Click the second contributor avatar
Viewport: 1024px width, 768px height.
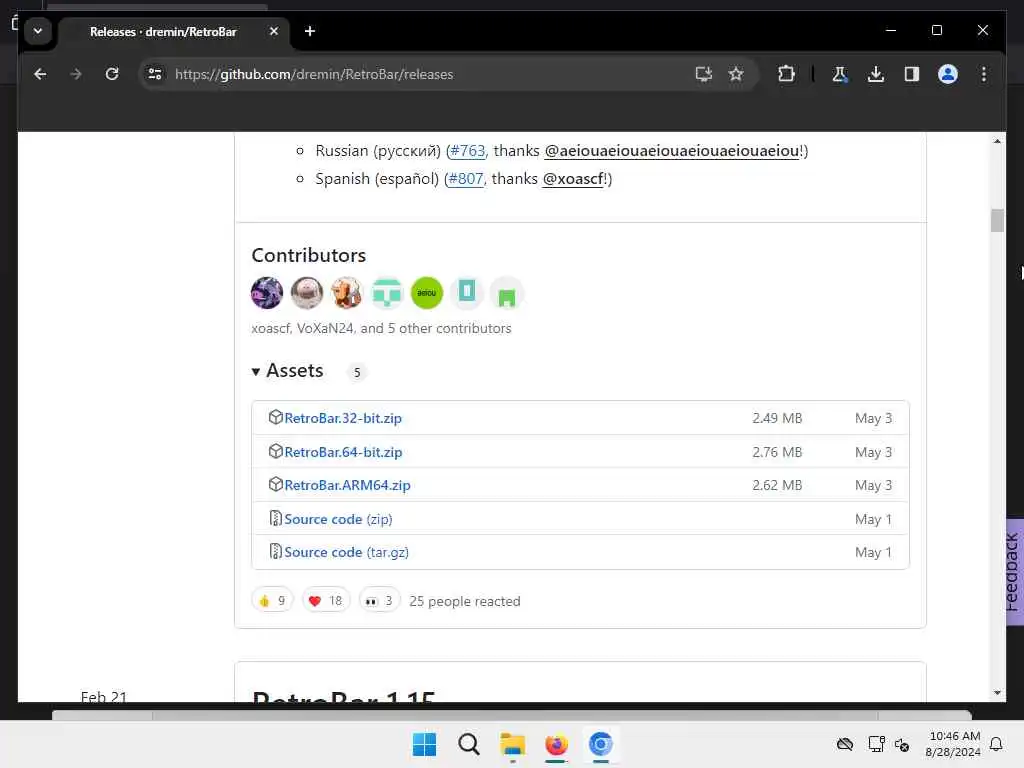tap(307, 293)
